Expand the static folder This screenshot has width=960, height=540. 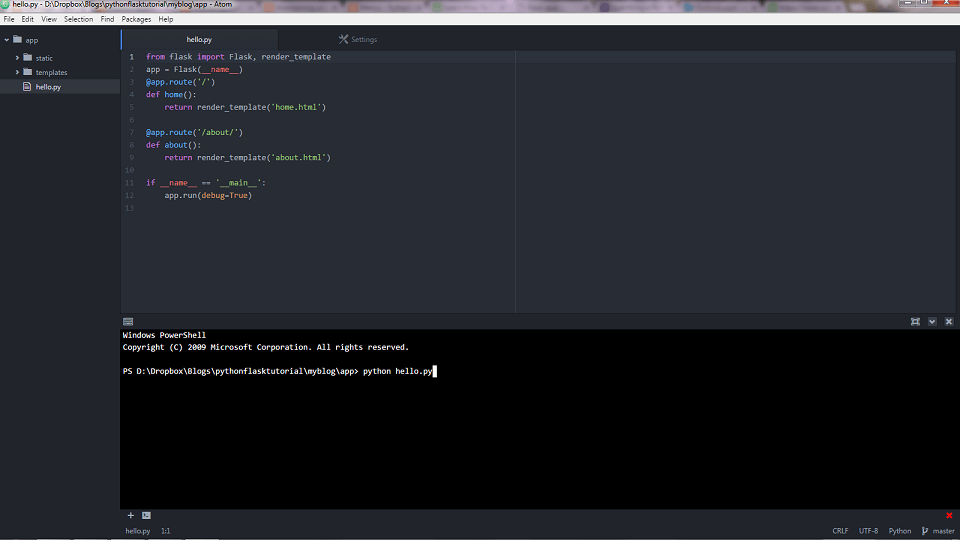(x=17, y=58)
